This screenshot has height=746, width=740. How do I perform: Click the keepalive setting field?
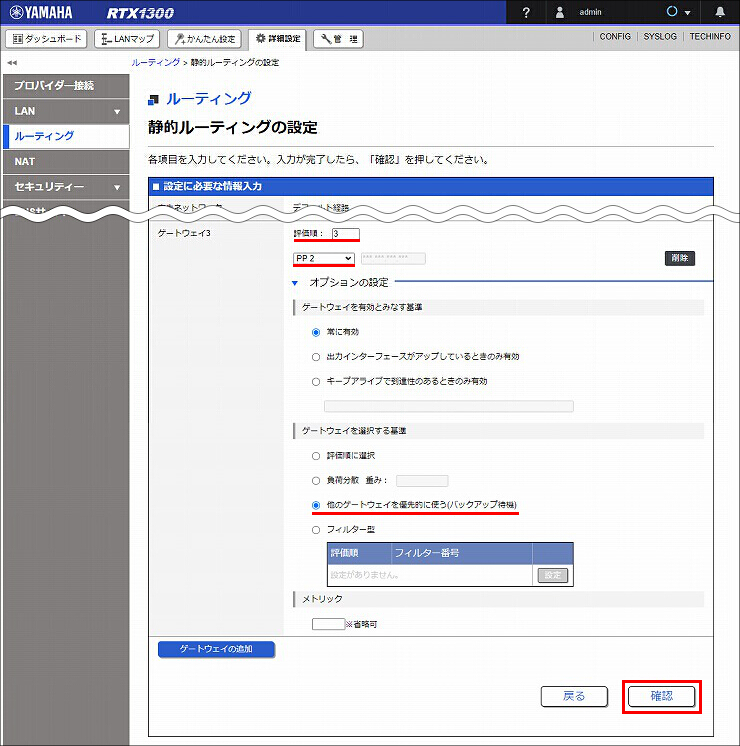click(449, 406)
